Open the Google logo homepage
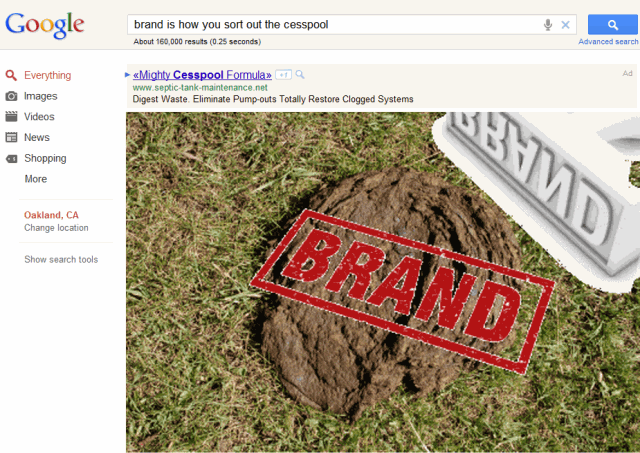640x453 pixels. tap(45, 25)
